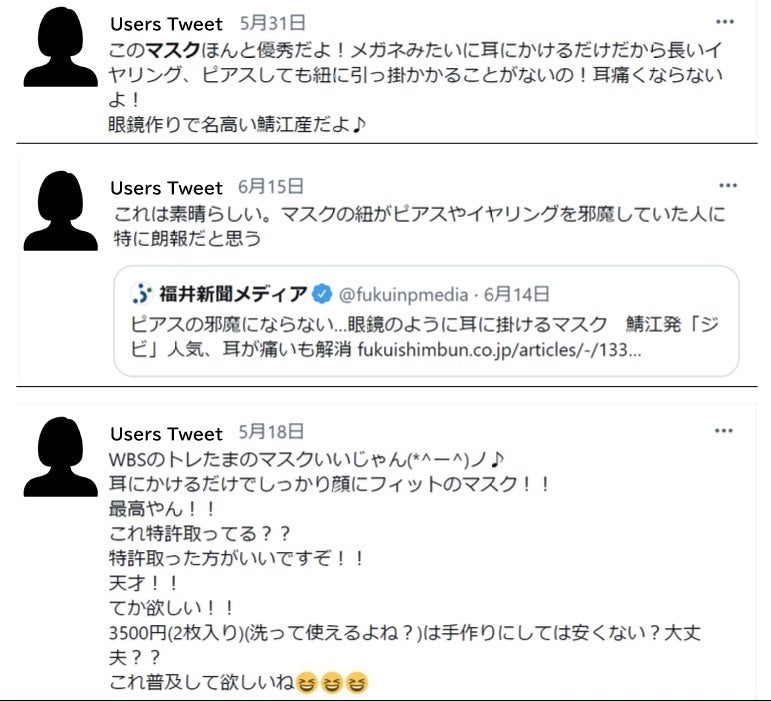
Task: Click the 5月31日 timestamp
Action: click(x=273, y=23)
